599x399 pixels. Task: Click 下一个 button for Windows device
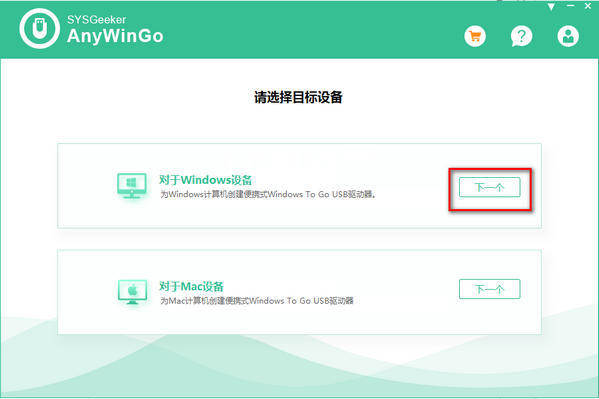(489, 187)
